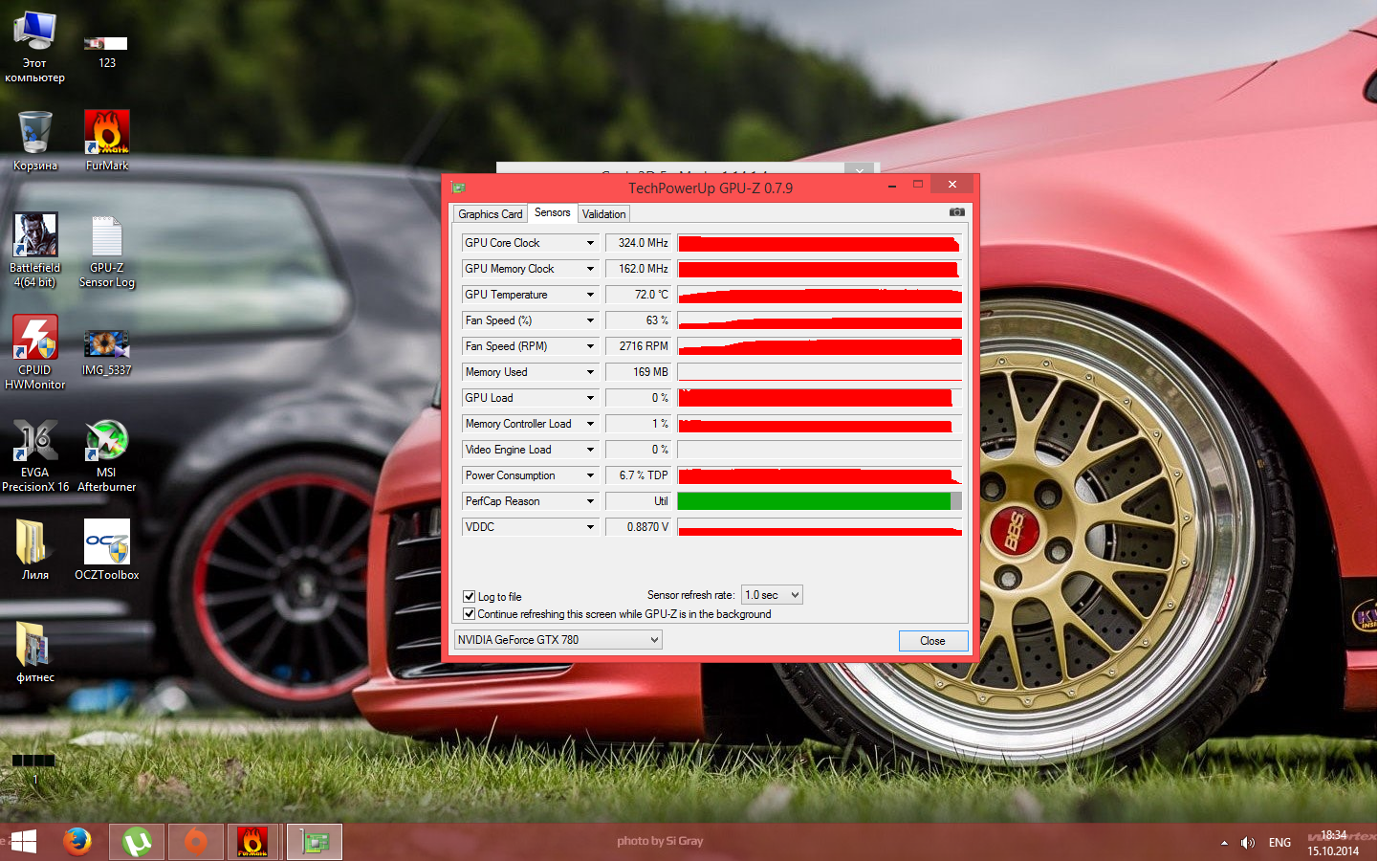Select the Sensors tab
The width and height of the screenshot is (1400, 861).
click(x=553, y=212)
